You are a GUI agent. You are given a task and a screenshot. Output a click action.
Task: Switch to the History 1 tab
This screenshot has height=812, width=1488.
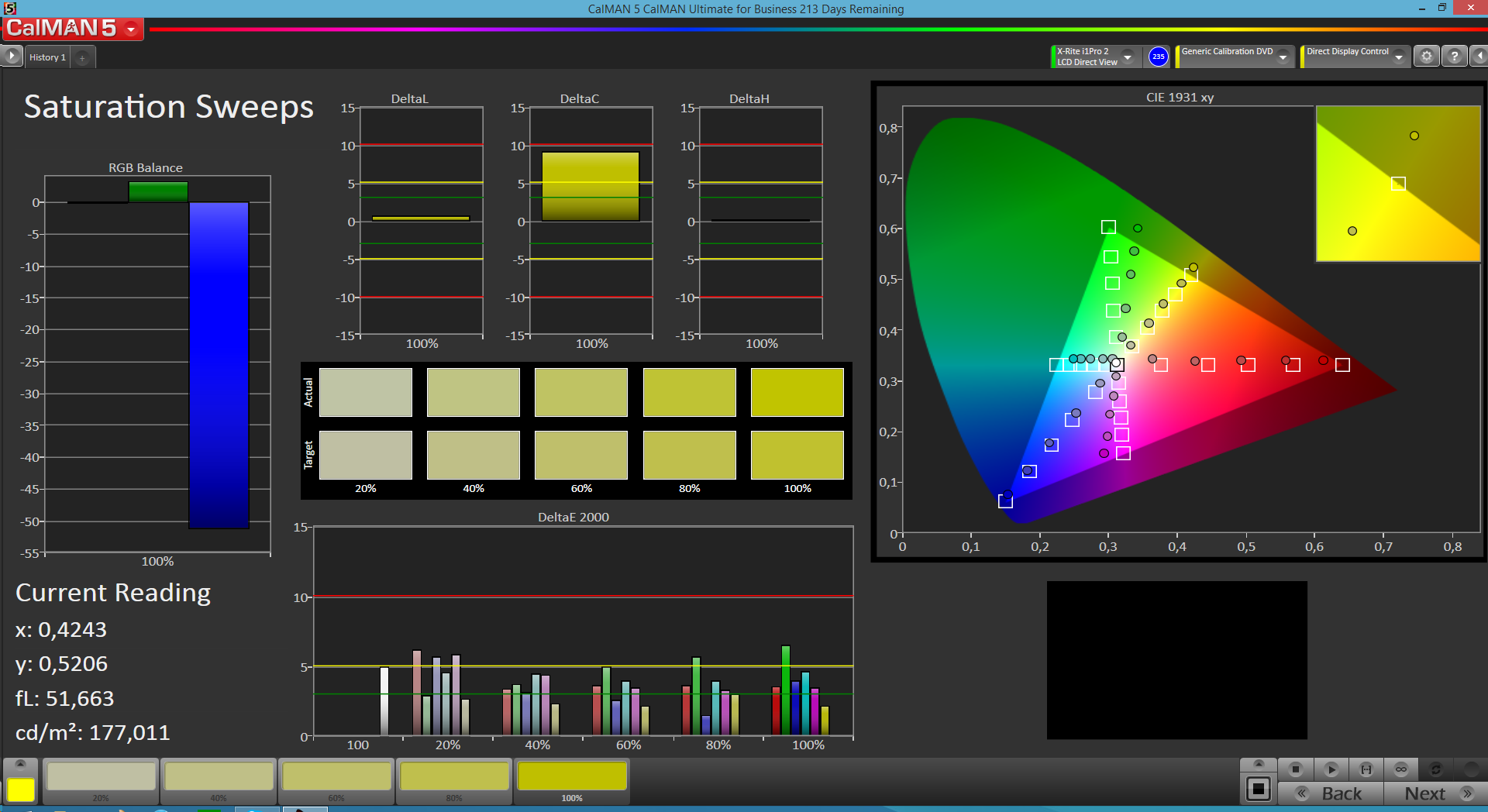pyautogui.click(x=47, y=57)
